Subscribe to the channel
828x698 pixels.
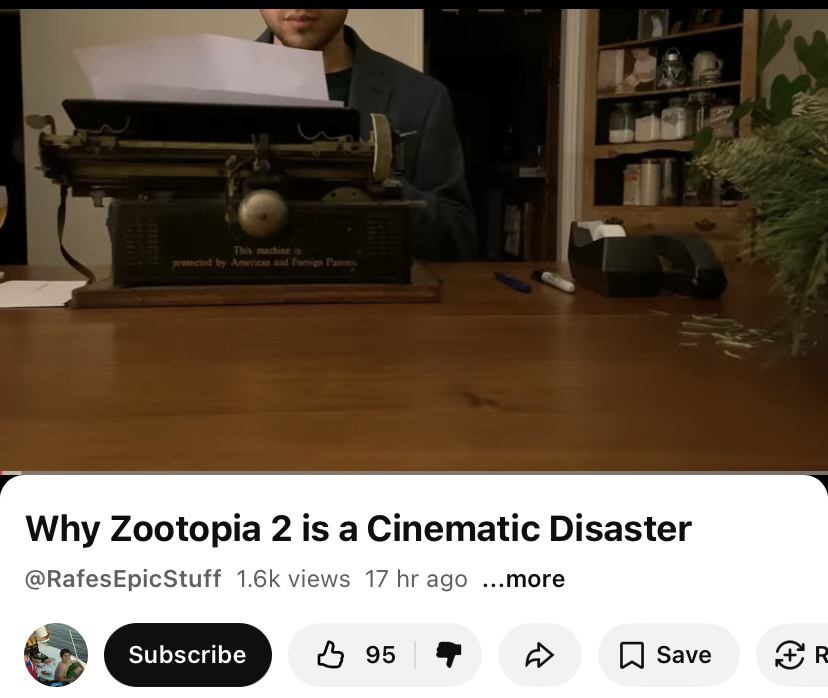pos(188,655)
